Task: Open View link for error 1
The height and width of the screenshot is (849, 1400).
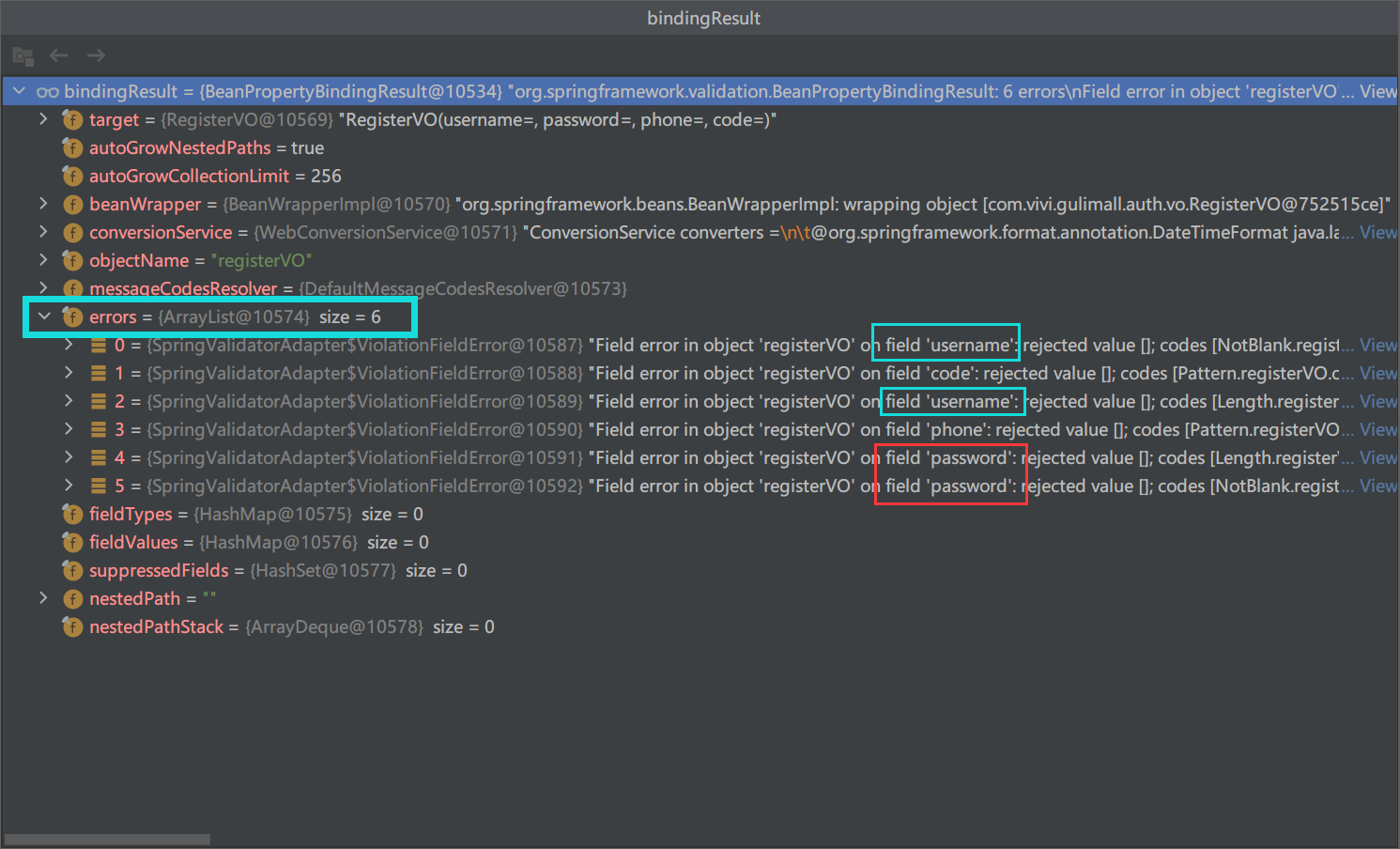Action: pos(1377,373)
